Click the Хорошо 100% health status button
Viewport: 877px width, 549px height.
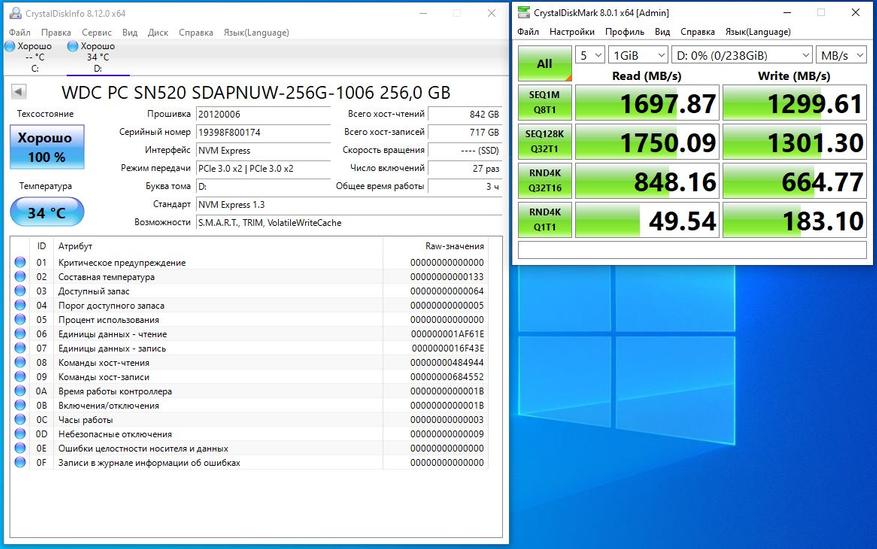[x=46, y=147]
